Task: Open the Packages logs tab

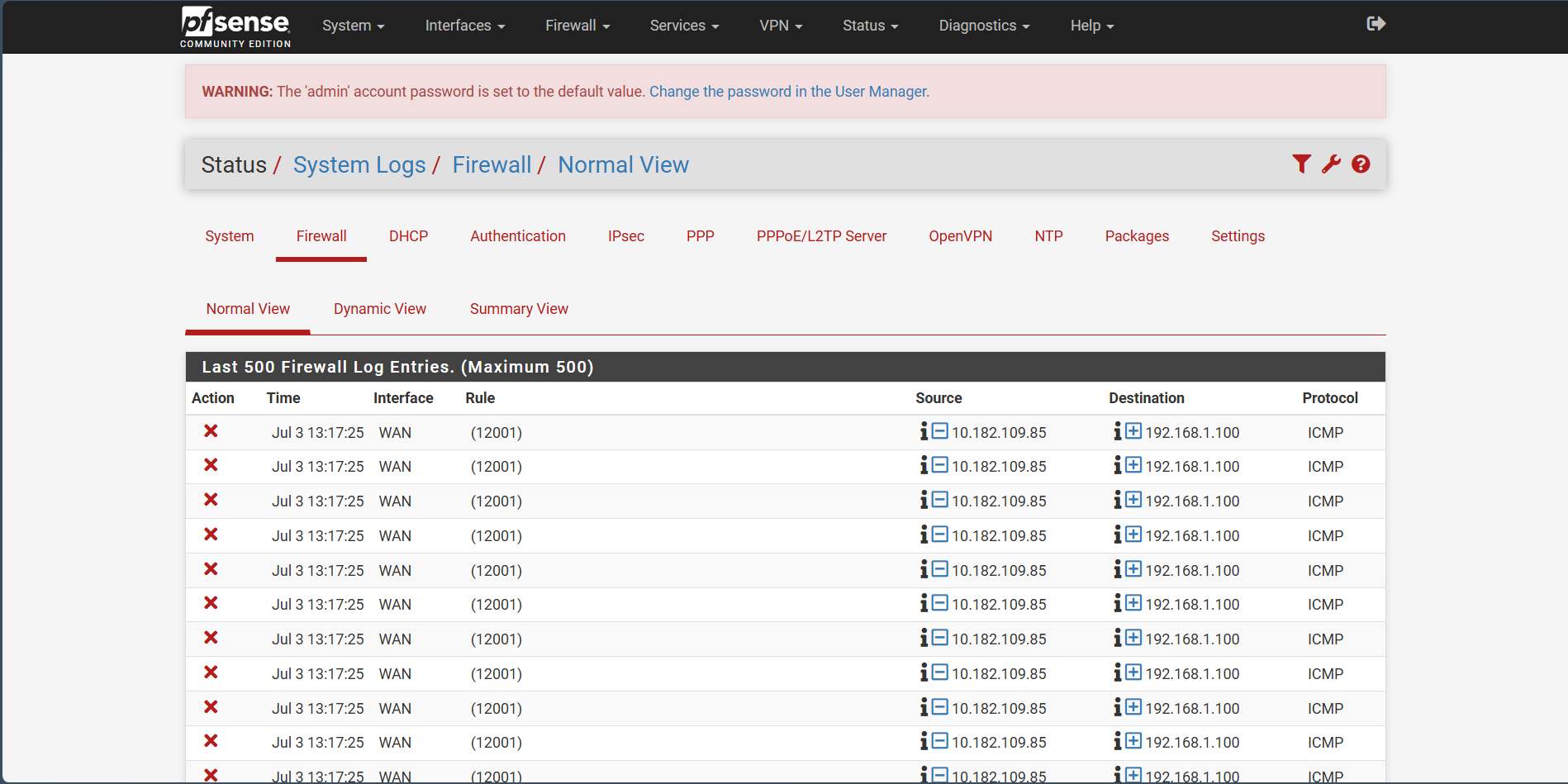Action: click(x=1138, y=236)
